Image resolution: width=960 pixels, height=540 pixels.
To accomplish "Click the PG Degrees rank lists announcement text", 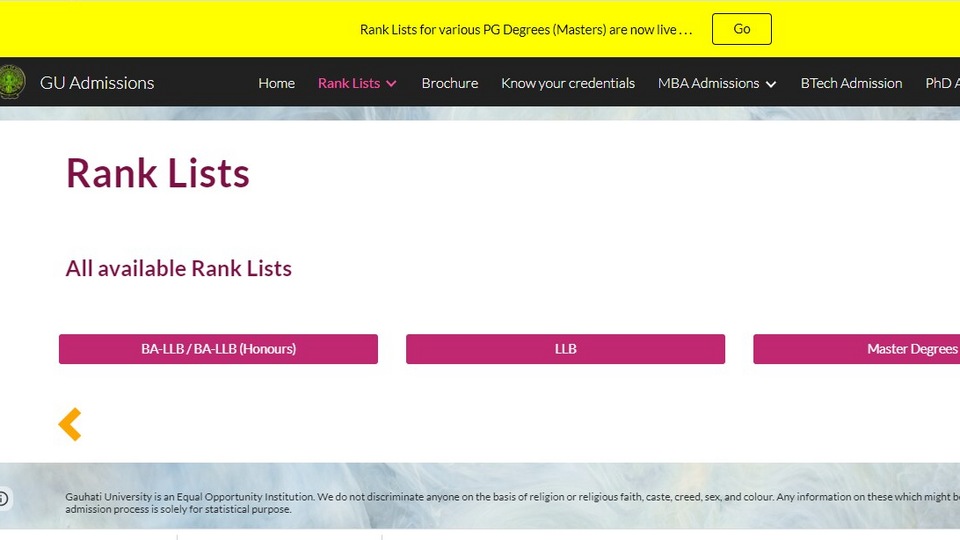I will (x=526, y=29).
